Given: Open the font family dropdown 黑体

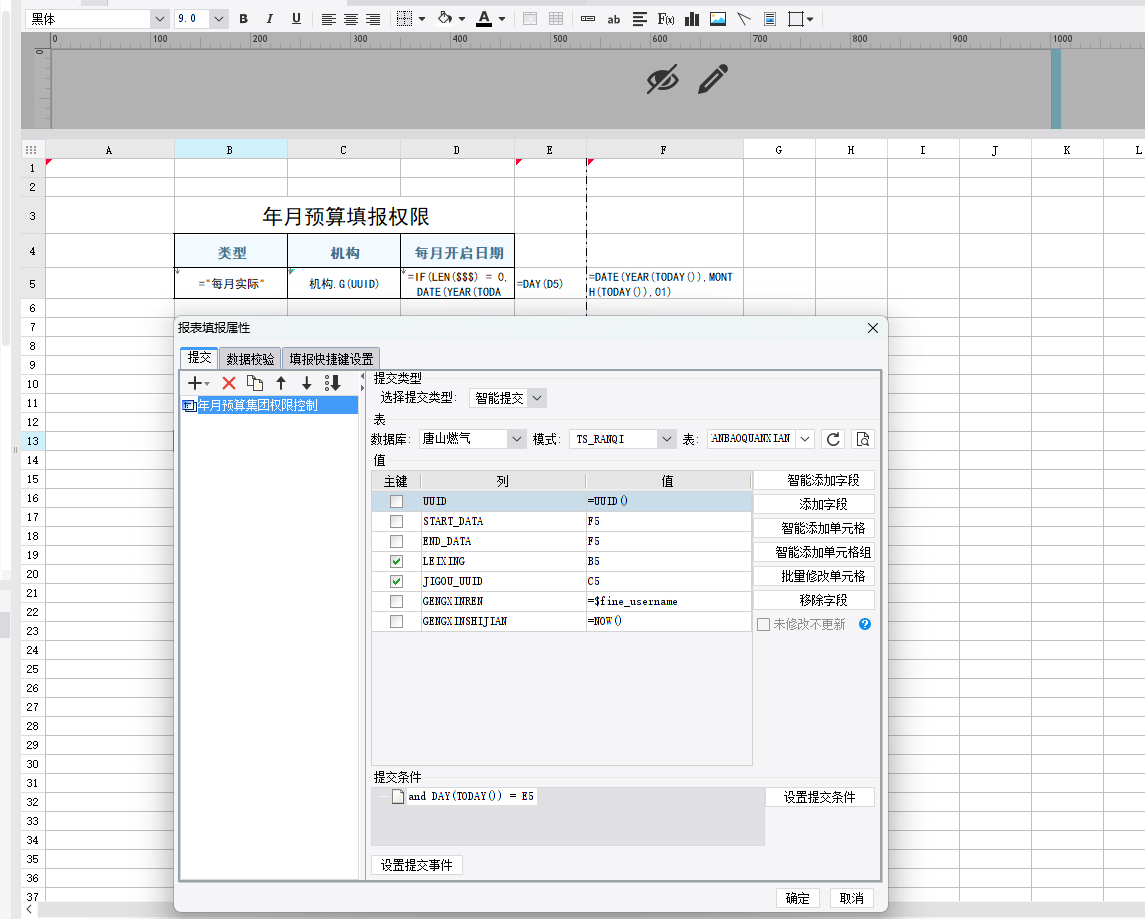Looking at the screenshot, I should [x=160, y=19].
